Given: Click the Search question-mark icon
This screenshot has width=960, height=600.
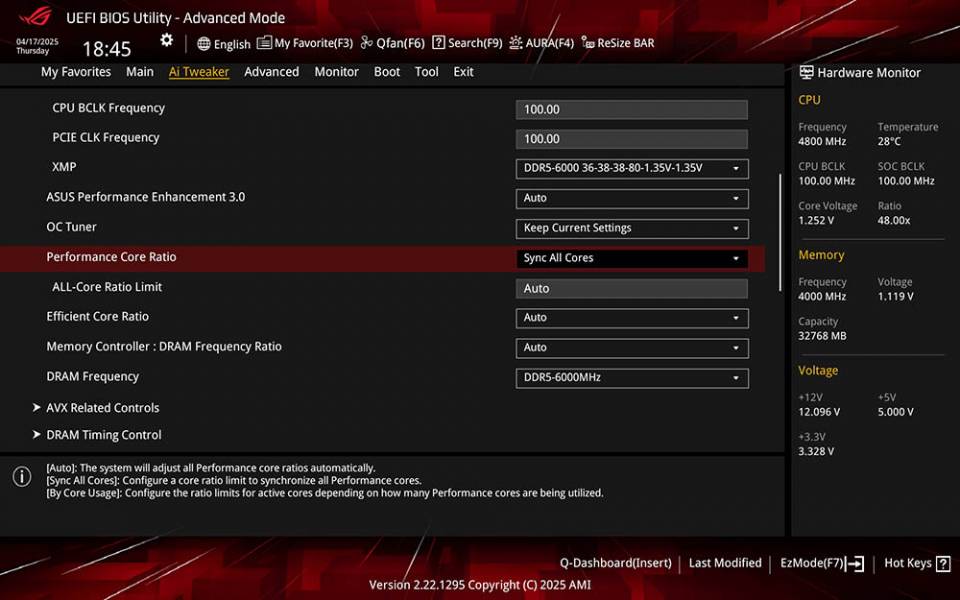Looking at the screenshot, I should click(x=438, y=42).
